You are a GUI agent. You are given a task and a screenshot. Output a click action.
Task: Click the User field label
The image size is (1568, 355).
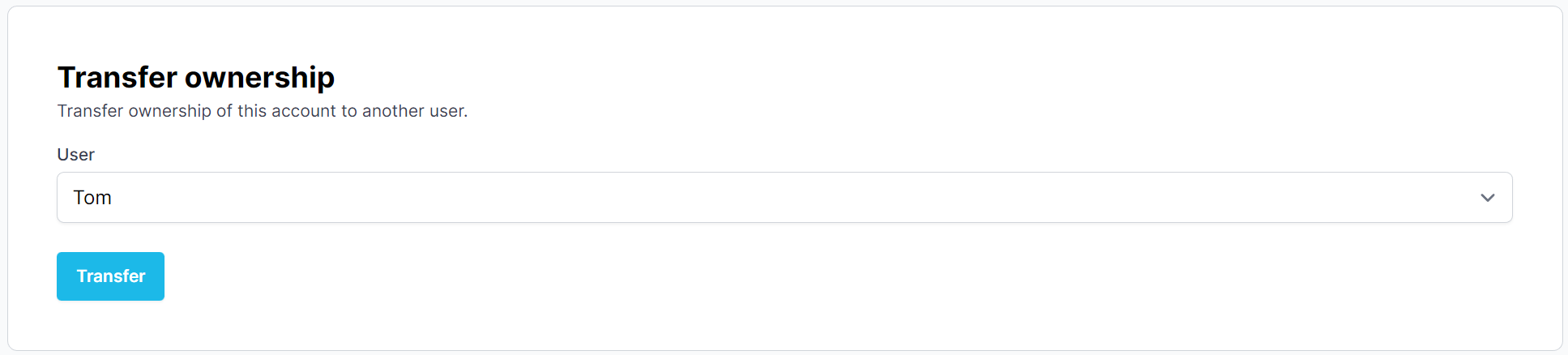point(75,155)
